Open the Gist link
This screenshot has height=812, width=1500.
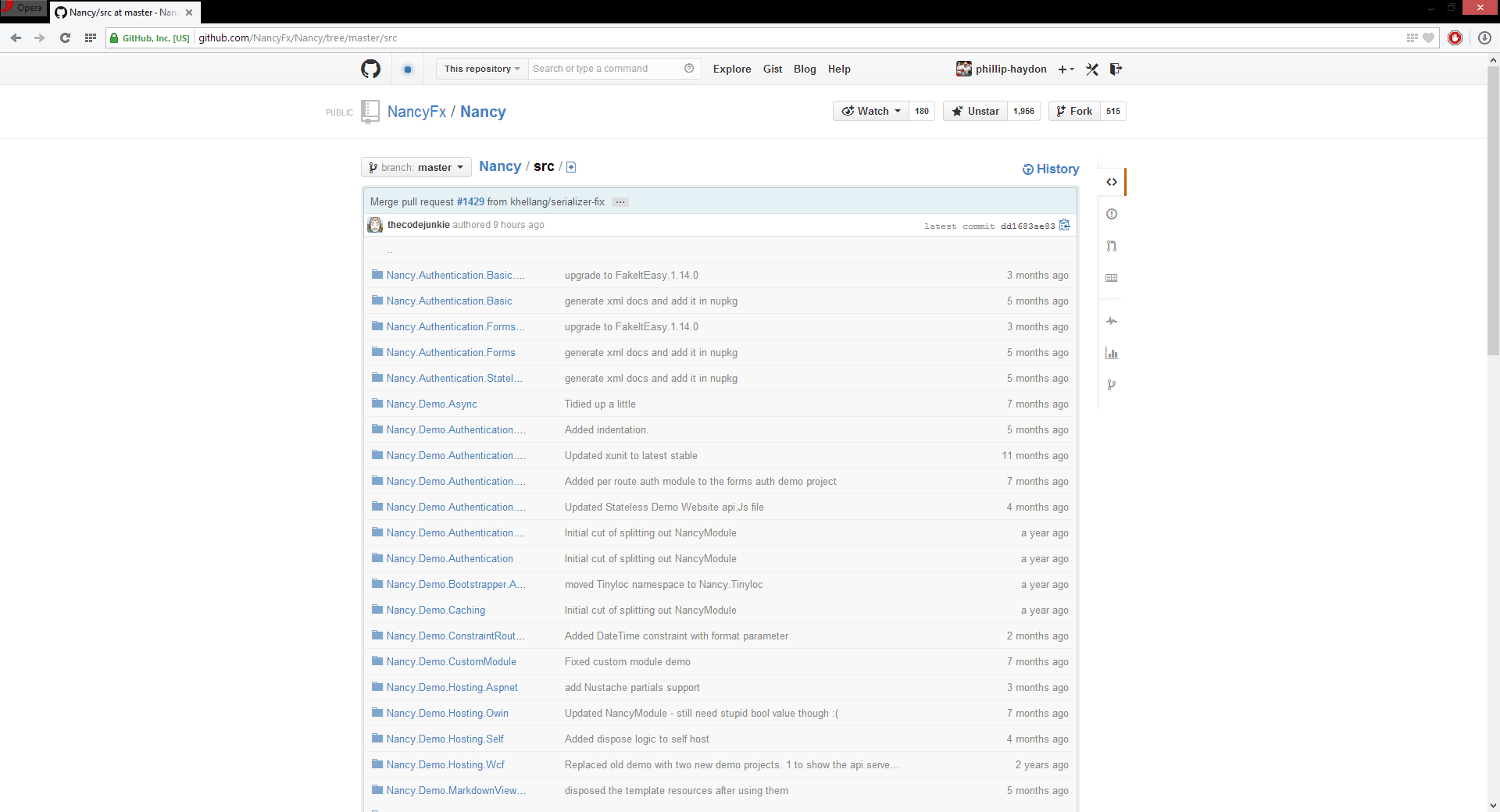(773, 69)
